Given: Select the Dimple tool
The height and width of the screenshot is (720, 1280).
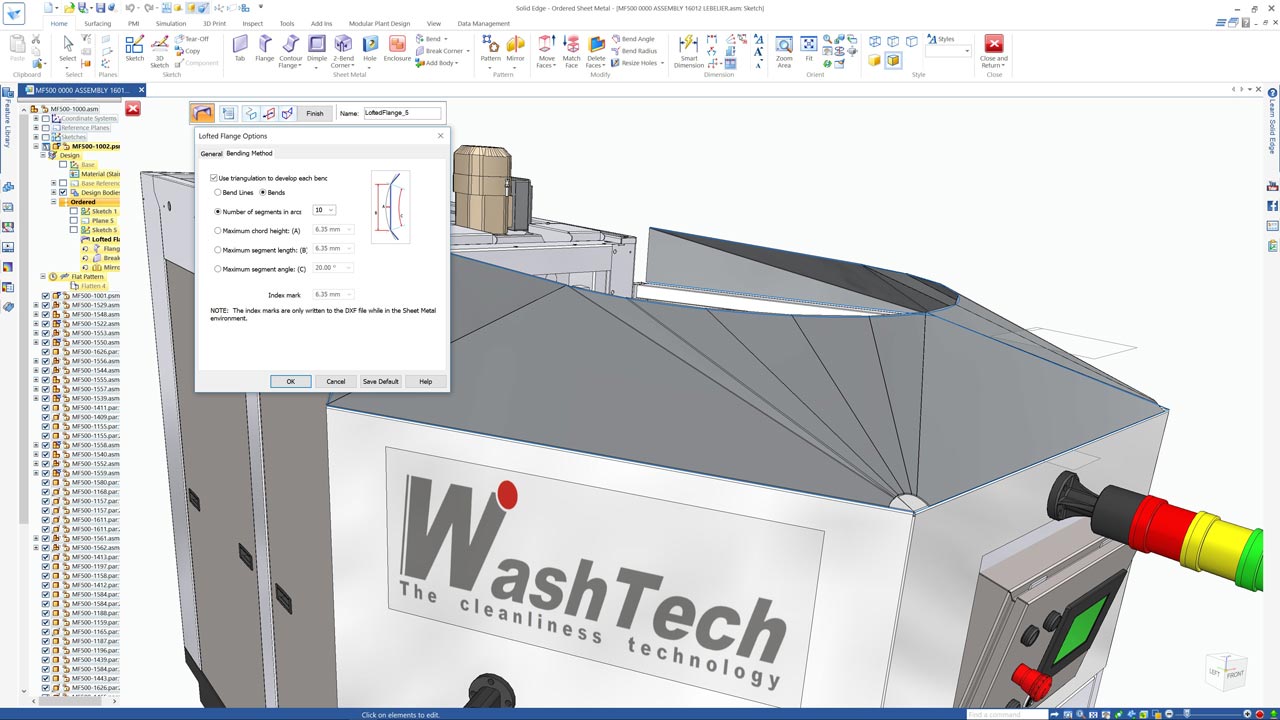Looking at the screenshot, I should 317,45.
